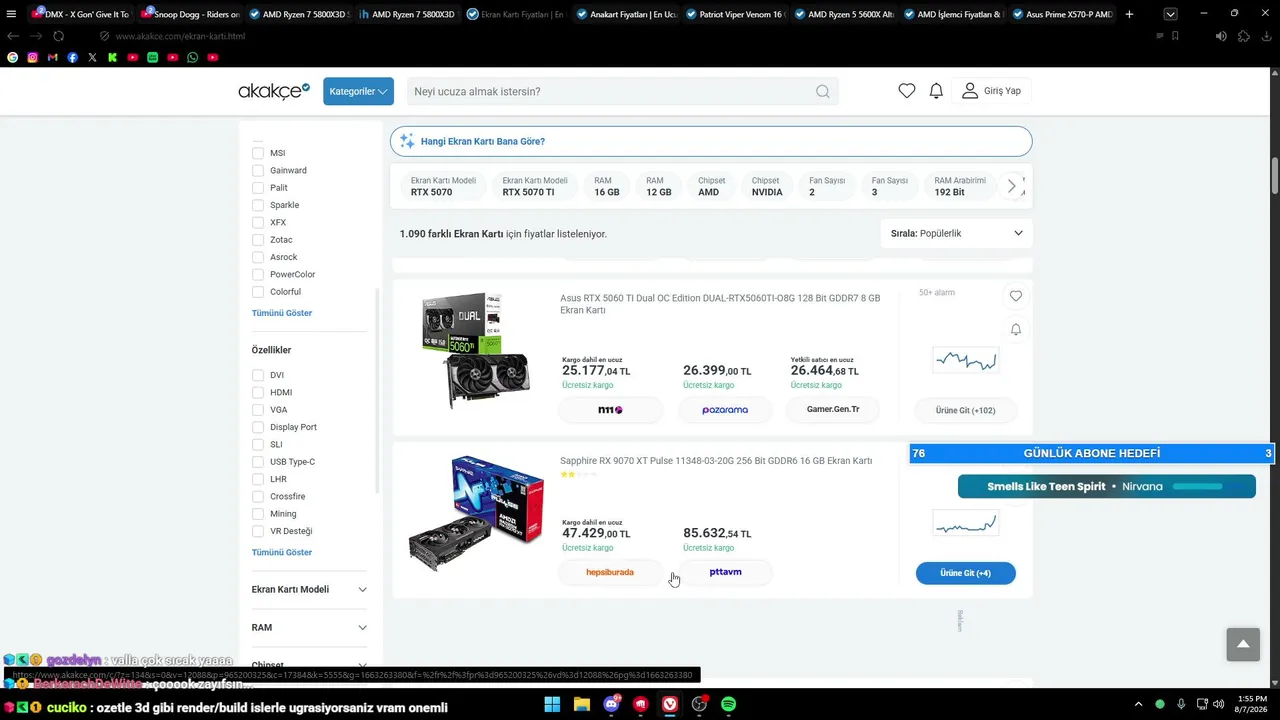Show next filter chips with right arrow
This screenshot has height=720, width=1280.
tap(1012, 186)
